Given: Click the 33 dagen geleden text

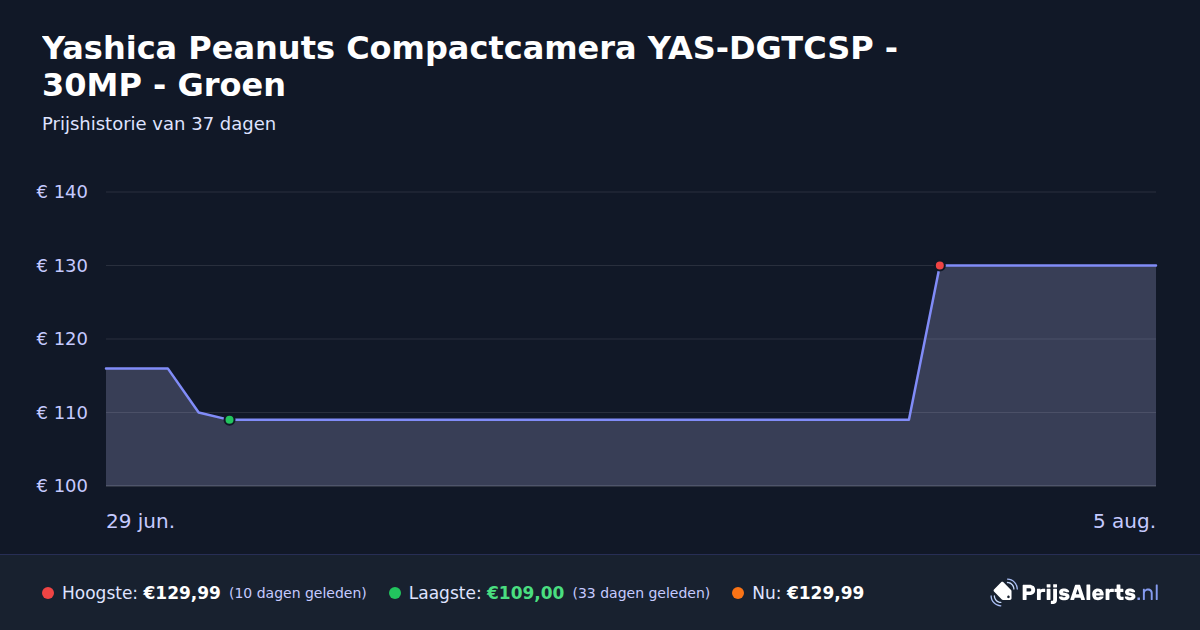Looking at the screenshot, I should pos(641,593).
